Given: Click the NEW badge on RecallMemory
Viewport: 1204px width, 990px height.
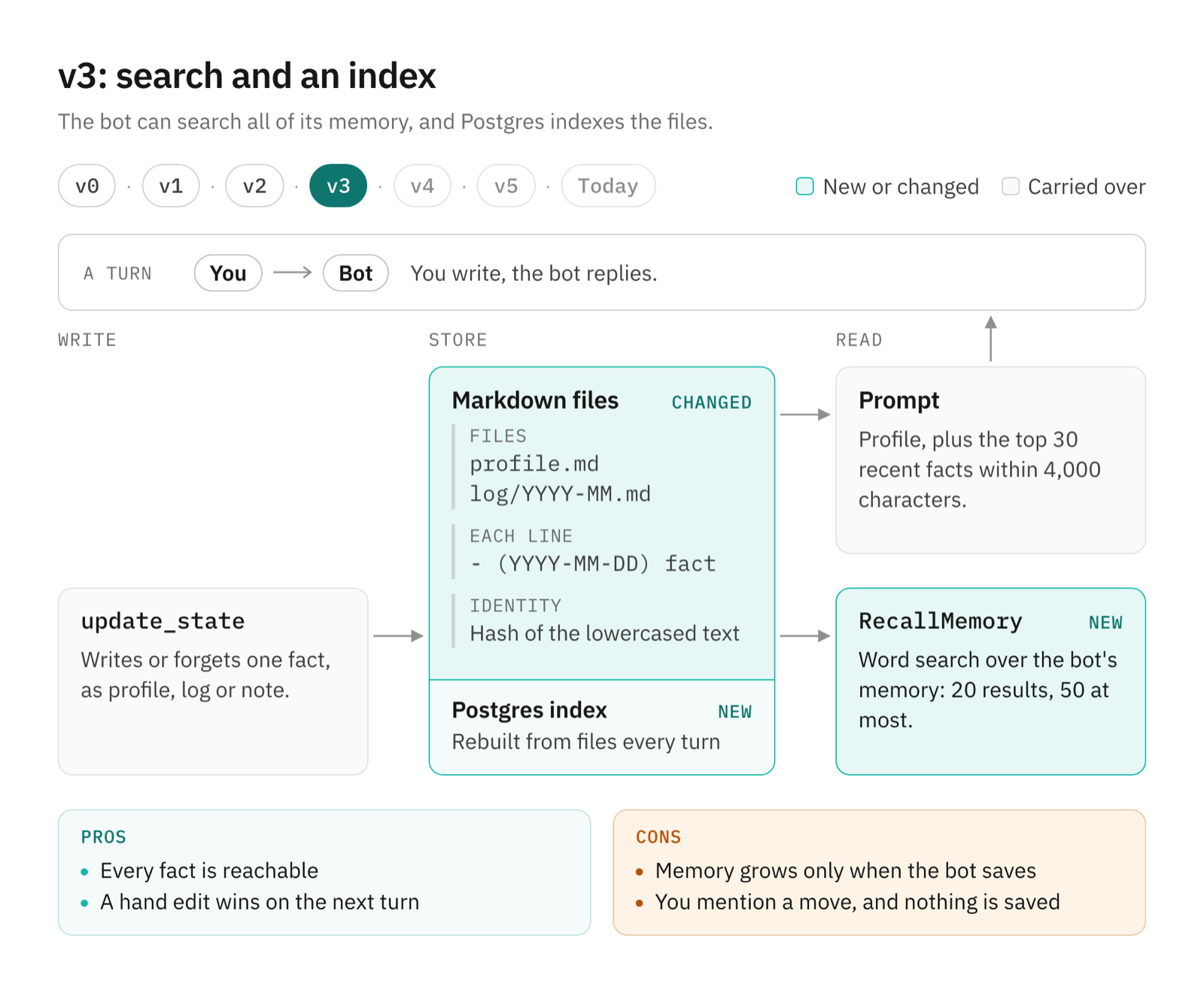Looking at the screenshot, I should coord(1105,623).
